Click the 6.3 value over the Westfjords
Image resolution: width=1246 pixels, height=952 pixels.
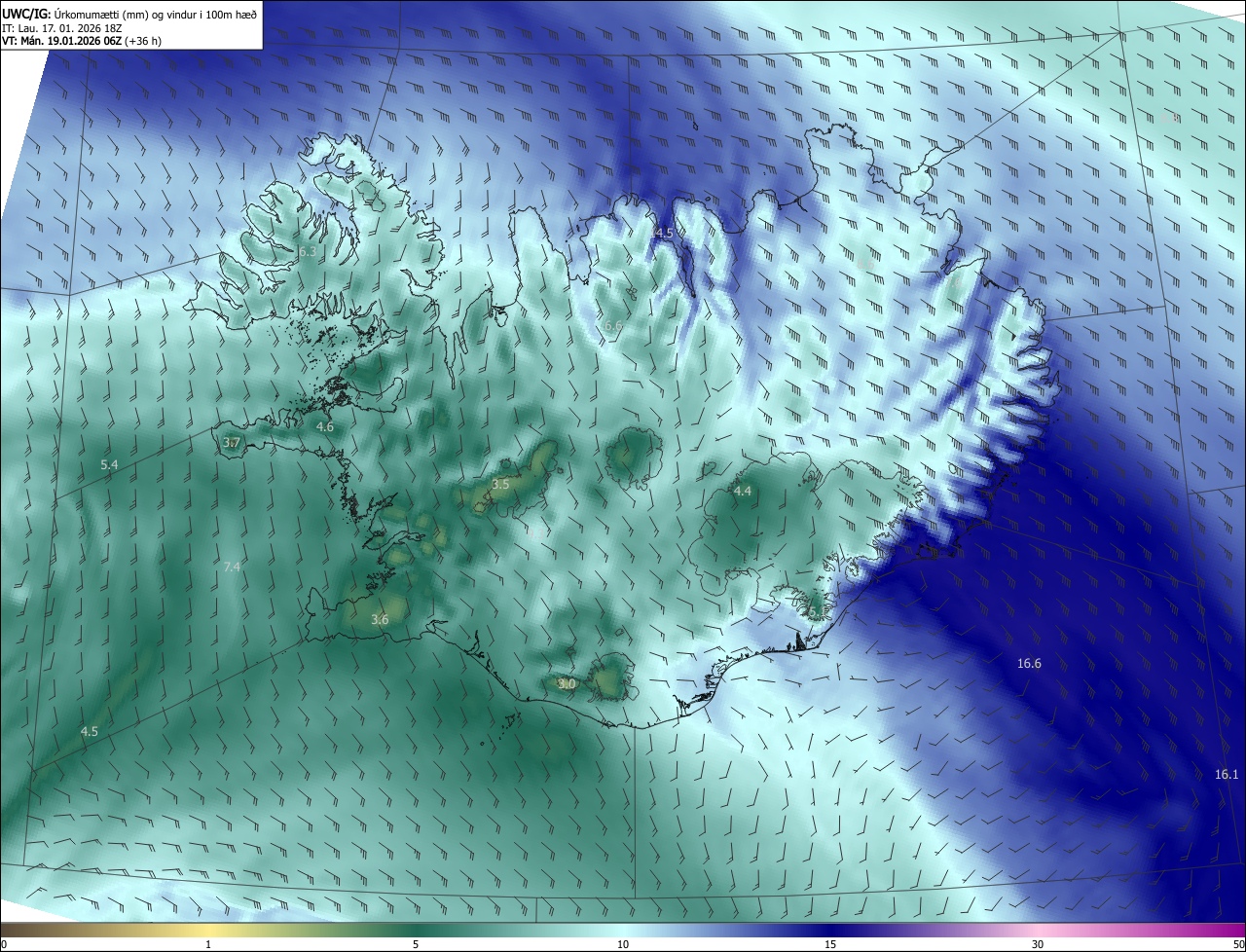tap(308, 251)
